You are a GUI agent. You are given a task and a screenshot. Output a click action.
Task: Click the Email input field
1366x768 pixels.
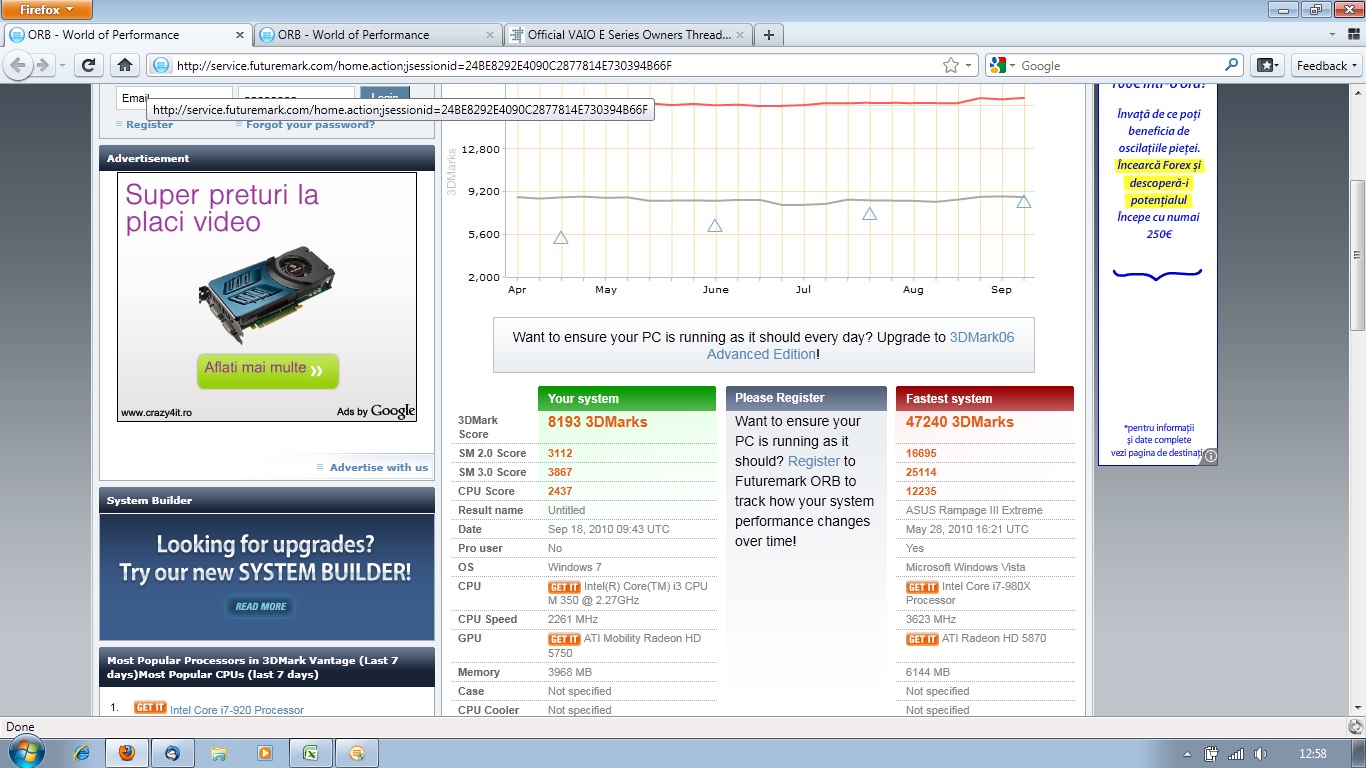(x=174, y=97)
